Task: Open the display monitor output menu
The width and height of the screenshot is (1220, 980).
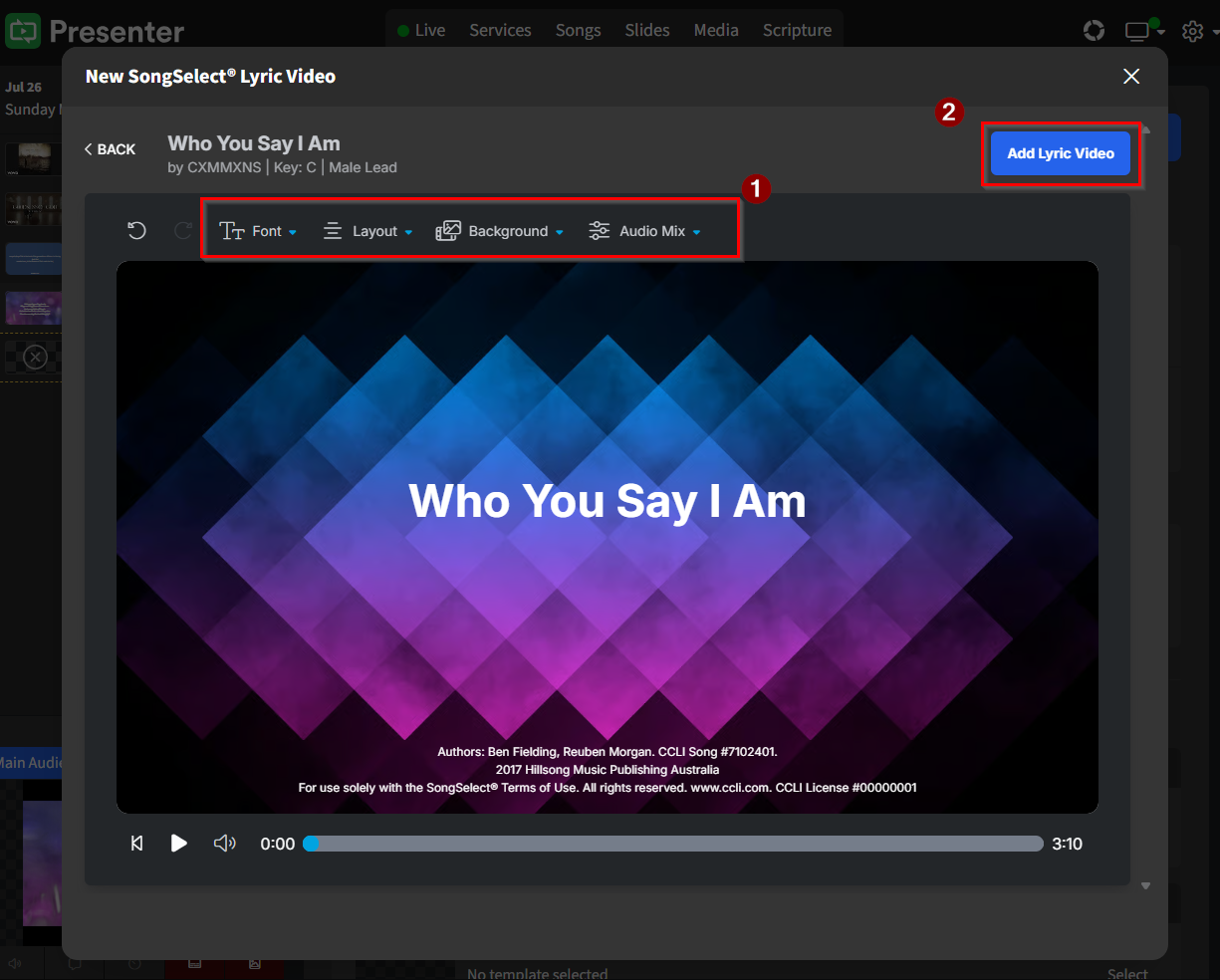Action: coord(1144,30)
